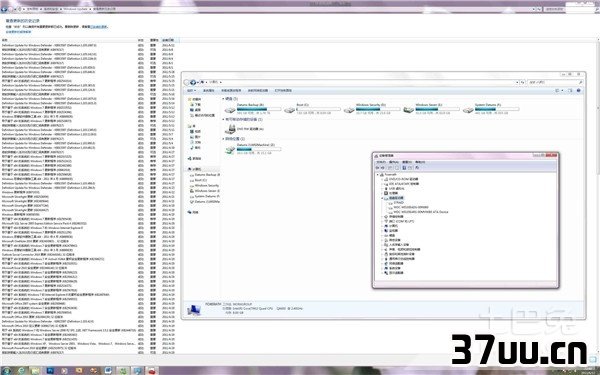
Task: Open the Organize menu in Explorer toolbar
Action: point(191,91)
